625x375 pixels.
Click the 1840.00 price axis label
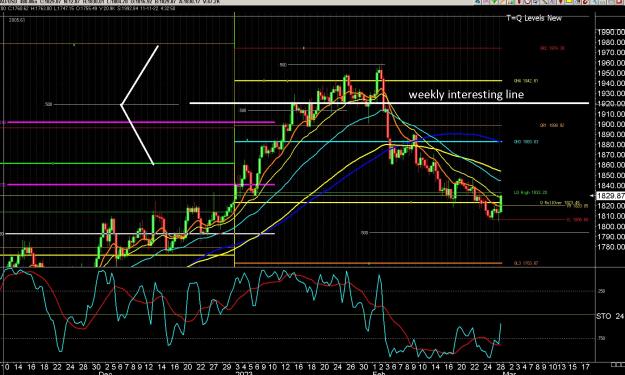611,185
